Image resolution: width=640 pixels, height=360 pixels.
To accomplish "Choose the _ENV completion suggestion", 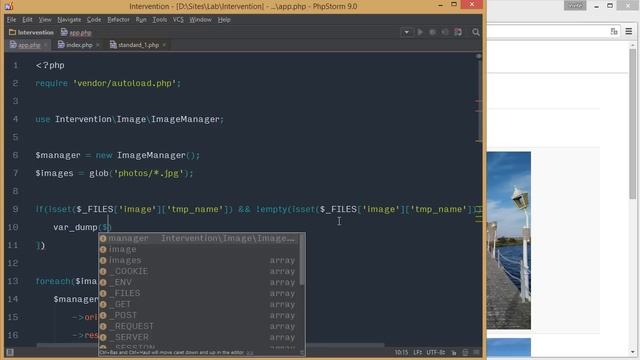I will pyautogui.click(x=199, y=282).
